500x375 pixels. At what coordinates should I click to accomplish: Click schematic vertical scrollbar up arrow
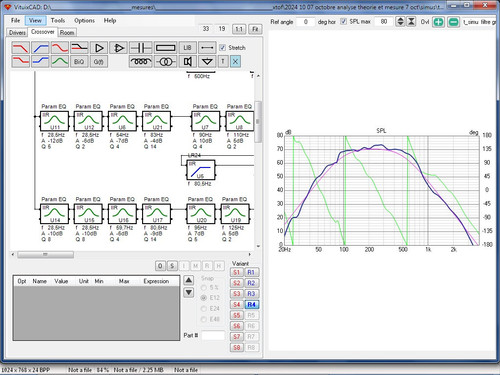pyautogui.click(x=258, y=76)
